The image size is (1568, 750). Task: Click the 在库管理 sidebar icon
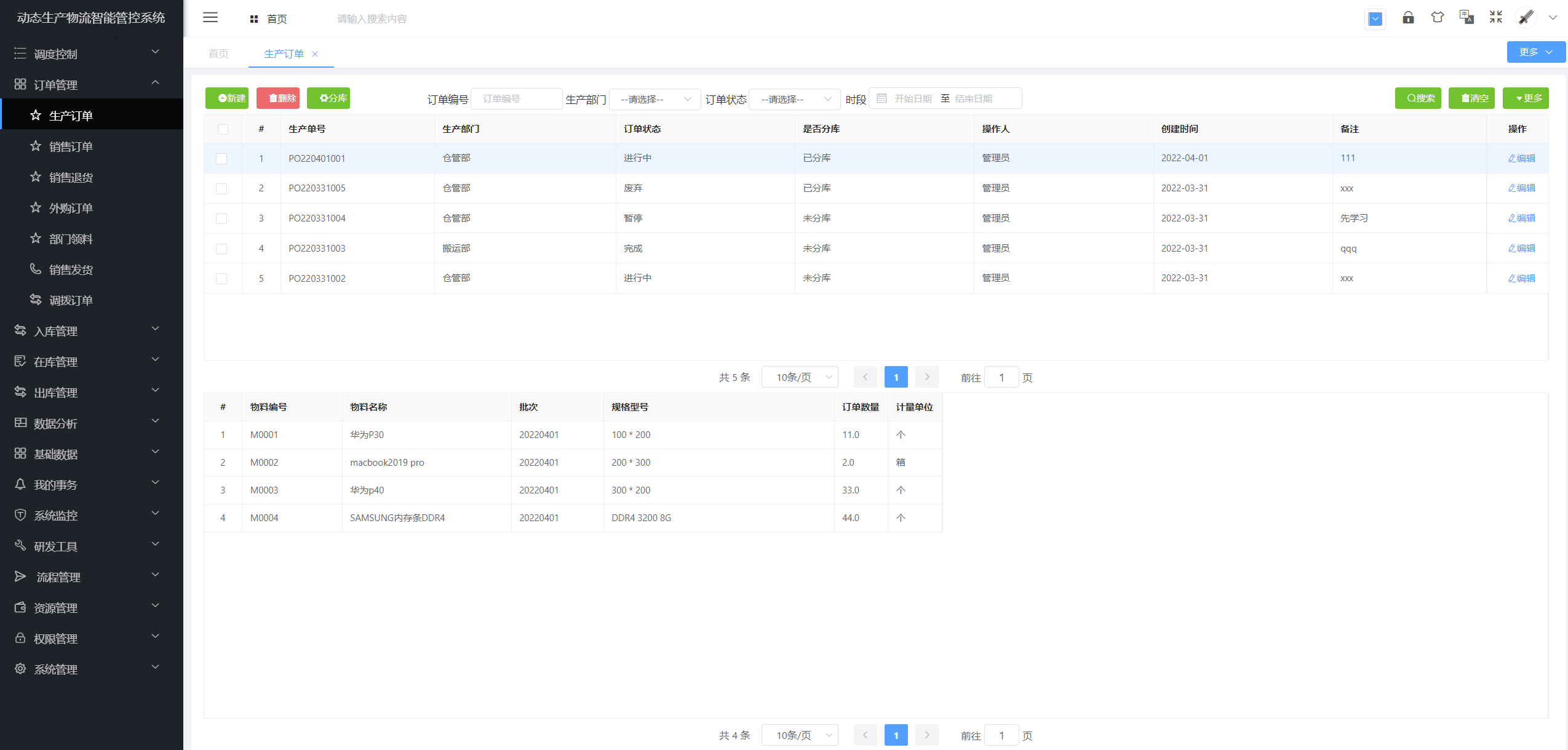pyautogui.click(x=20, y=361)
